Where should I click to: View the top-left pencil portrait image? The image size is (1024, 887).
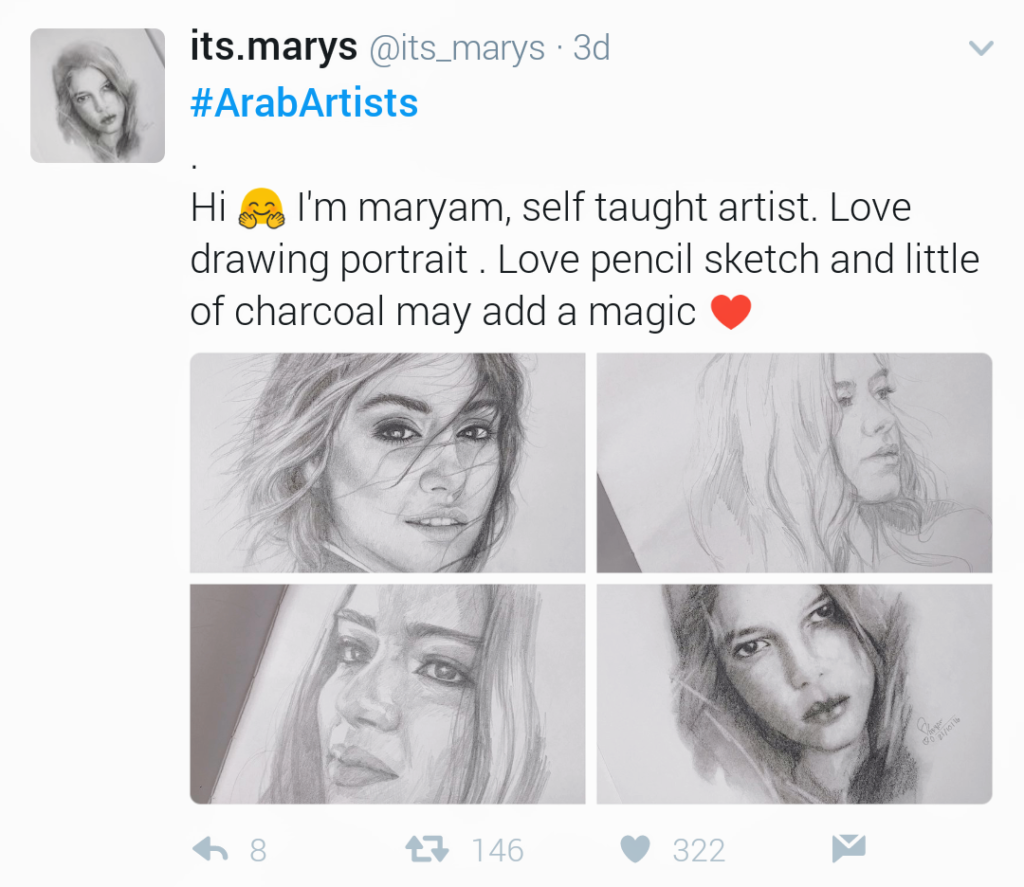387,462
